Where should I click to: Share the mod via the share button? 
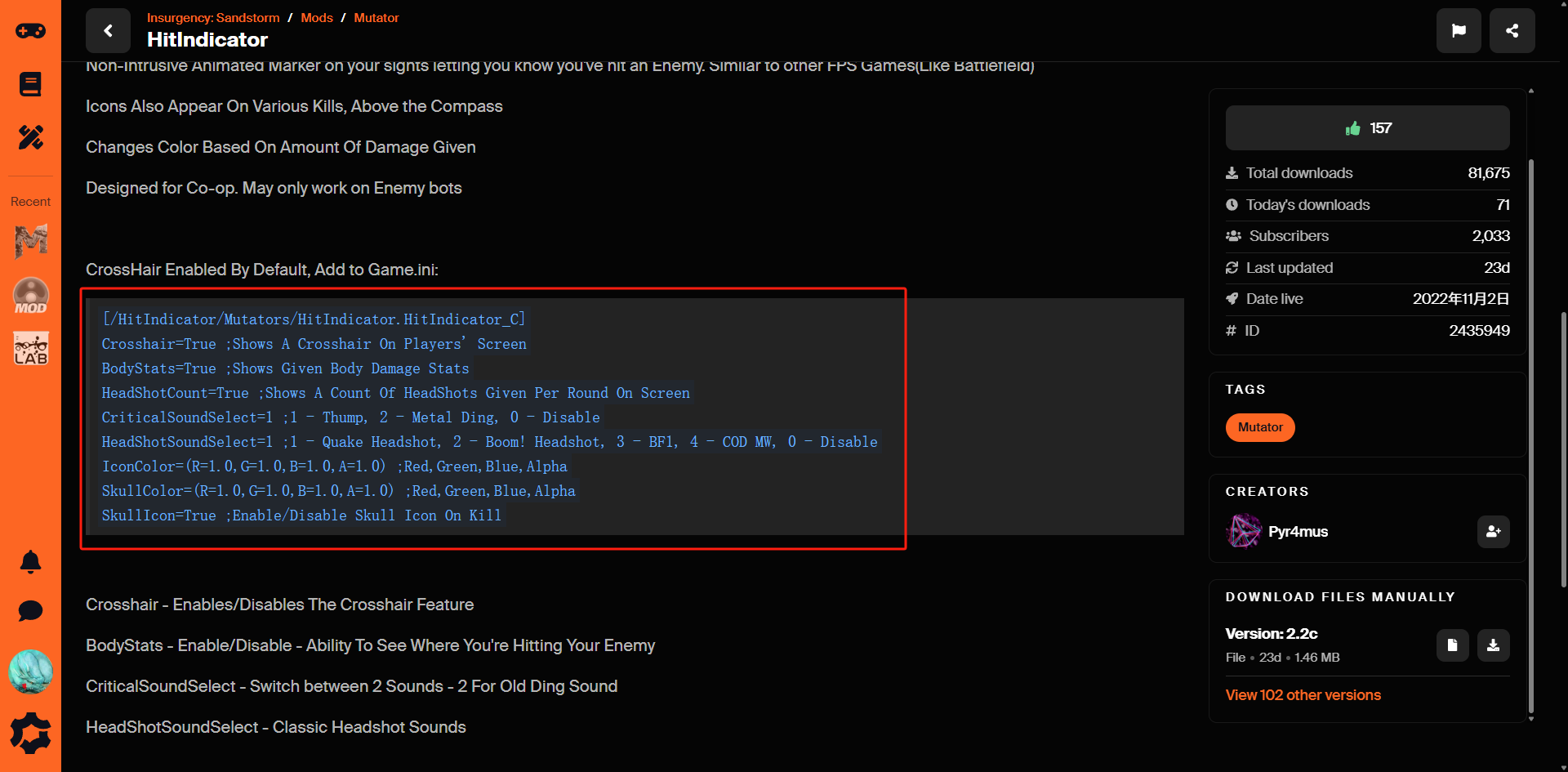1512,31
